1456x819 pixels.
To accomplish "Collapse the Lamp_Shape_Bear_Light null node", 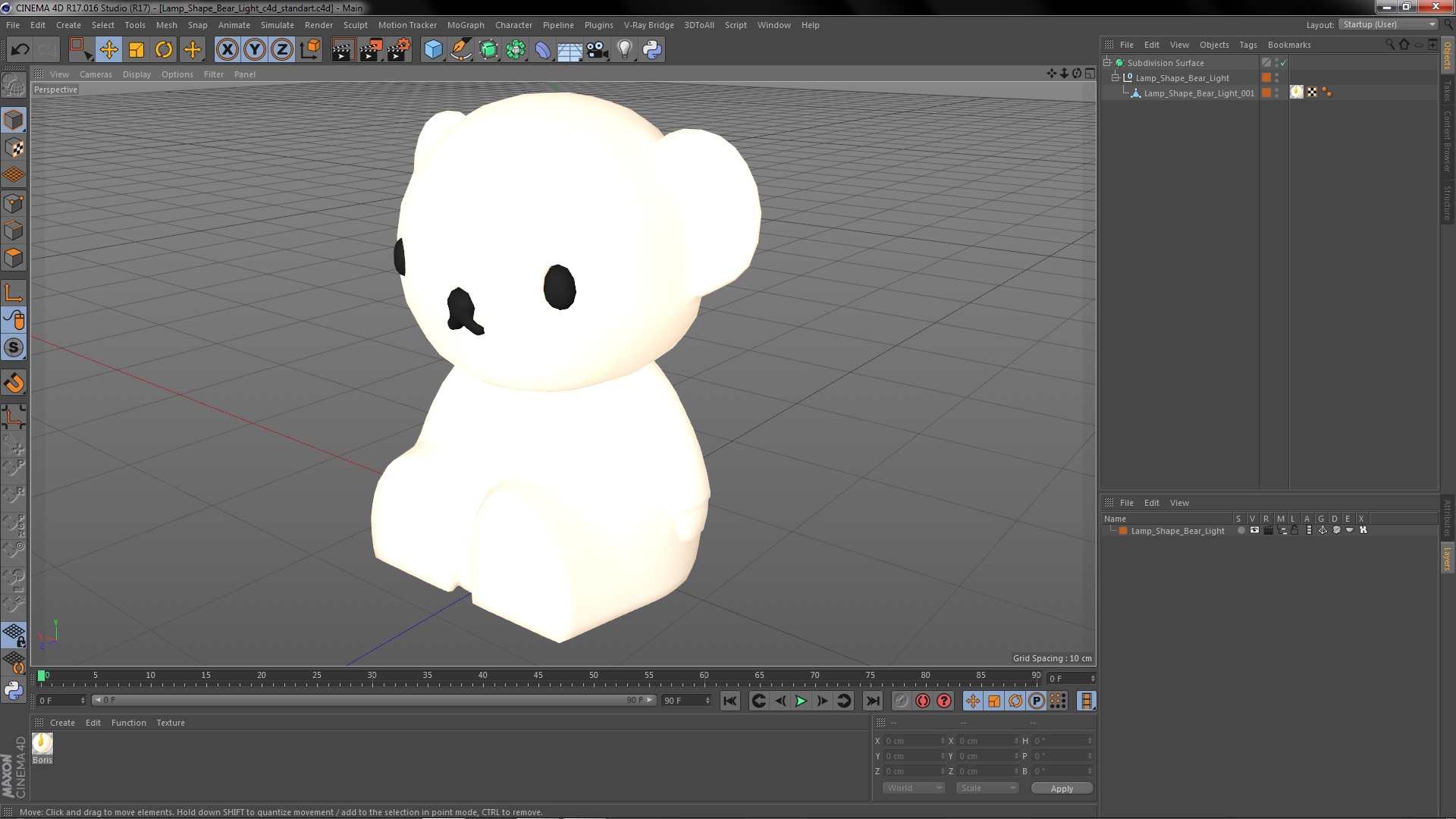I will (x=1116, y=78).
